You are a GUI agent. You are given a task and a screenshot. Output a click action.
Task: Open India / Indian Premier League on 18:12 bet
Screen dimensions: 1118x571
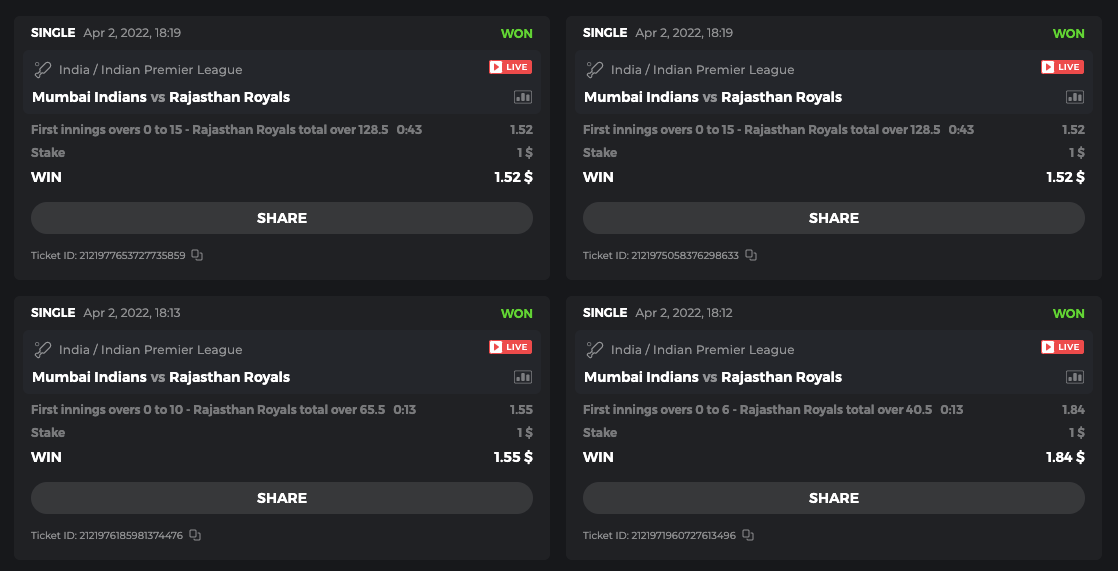[703, 350]
